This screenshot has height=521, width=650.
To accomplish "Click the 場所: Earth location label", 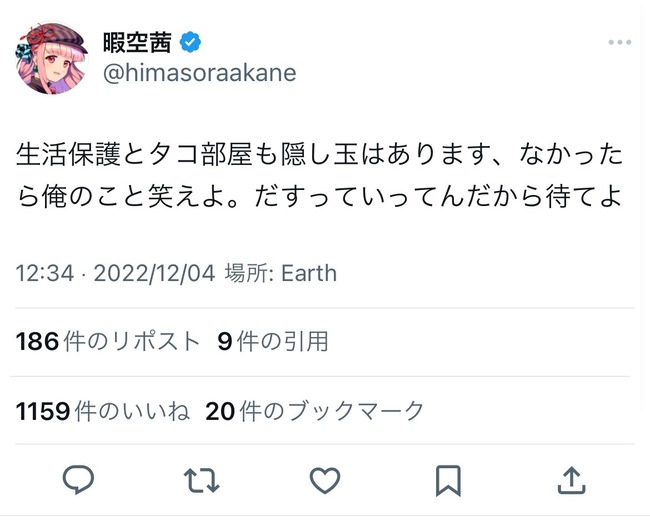I will pyautogui.click(x=281, y=273).
